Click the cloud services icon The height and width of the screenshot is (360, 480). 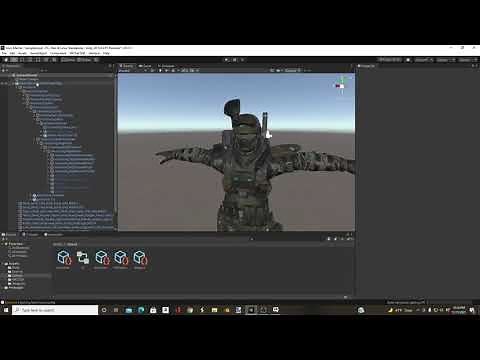point(408,60)
